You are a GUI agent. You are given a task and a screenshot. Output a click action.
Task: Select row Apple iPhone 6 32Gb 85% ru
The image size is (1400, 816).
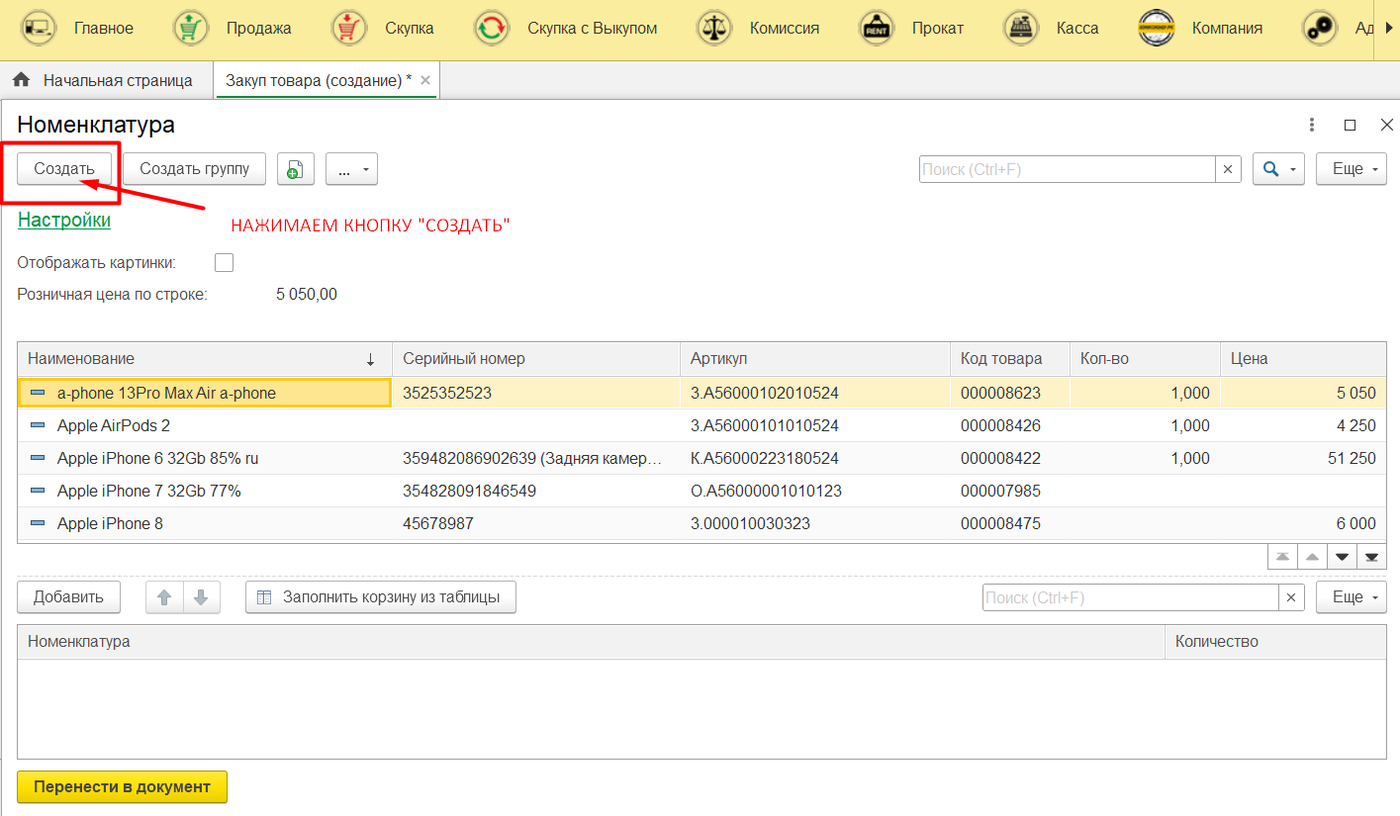tap(702, 458)
